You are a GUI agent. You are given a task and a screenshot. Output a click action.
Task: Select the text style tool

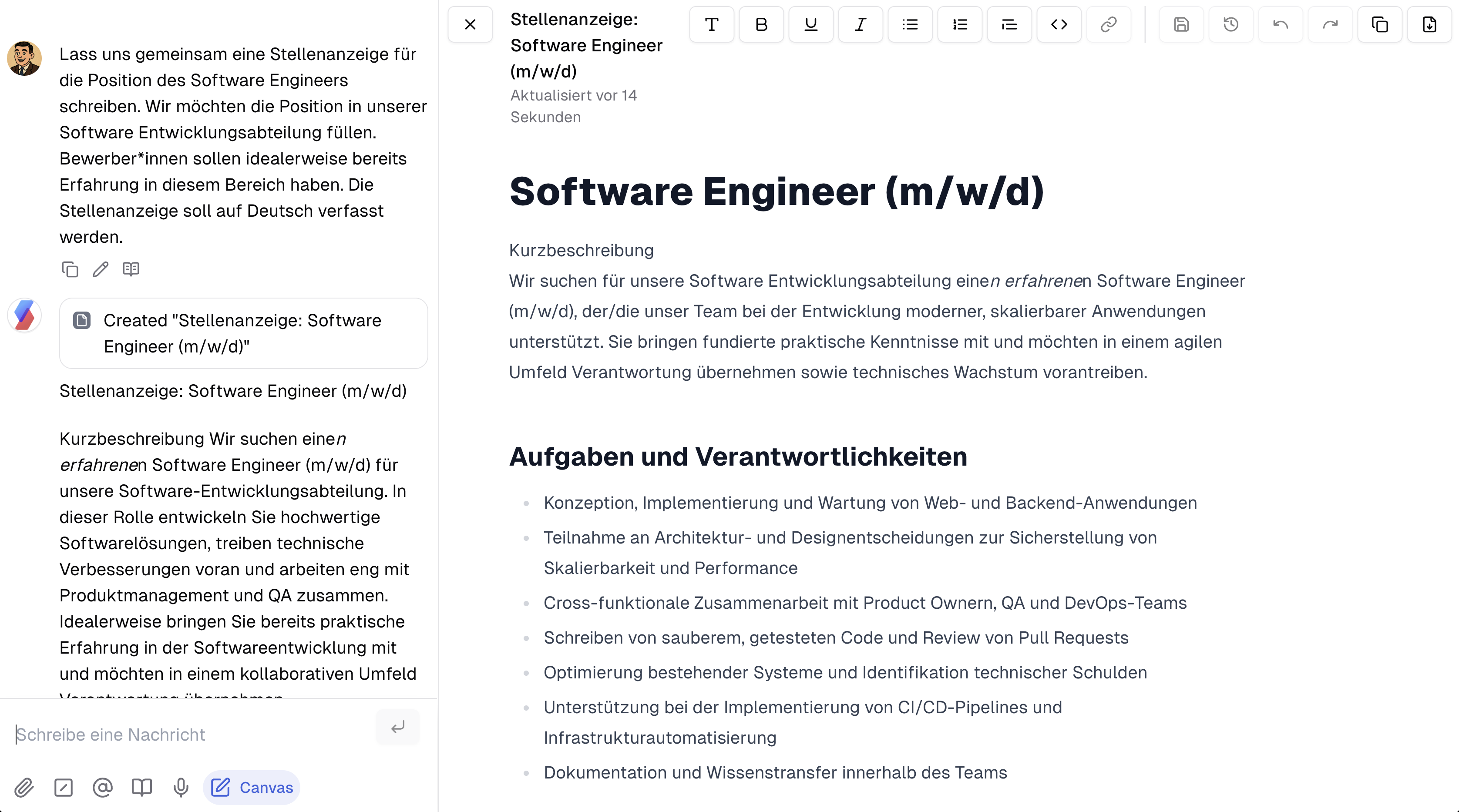pos(712,24)
